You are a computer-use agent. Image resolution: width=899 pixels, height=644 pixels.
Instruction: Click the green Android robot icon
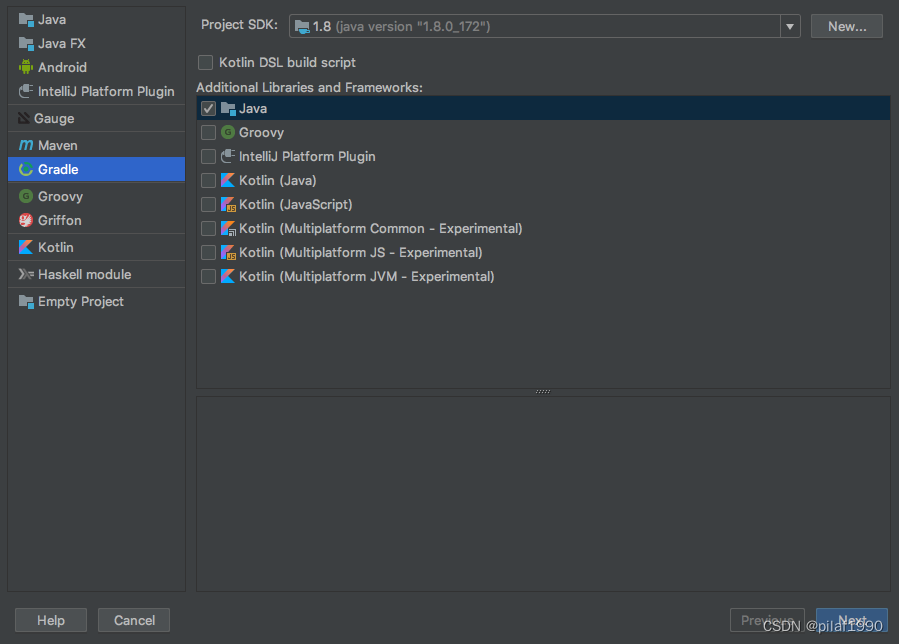26,67
